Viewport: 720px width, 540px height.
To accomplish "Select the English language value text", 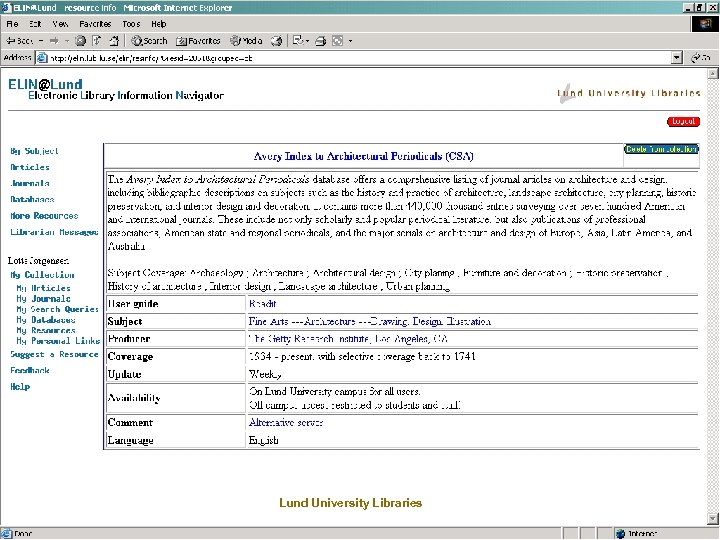I will 264,440.
